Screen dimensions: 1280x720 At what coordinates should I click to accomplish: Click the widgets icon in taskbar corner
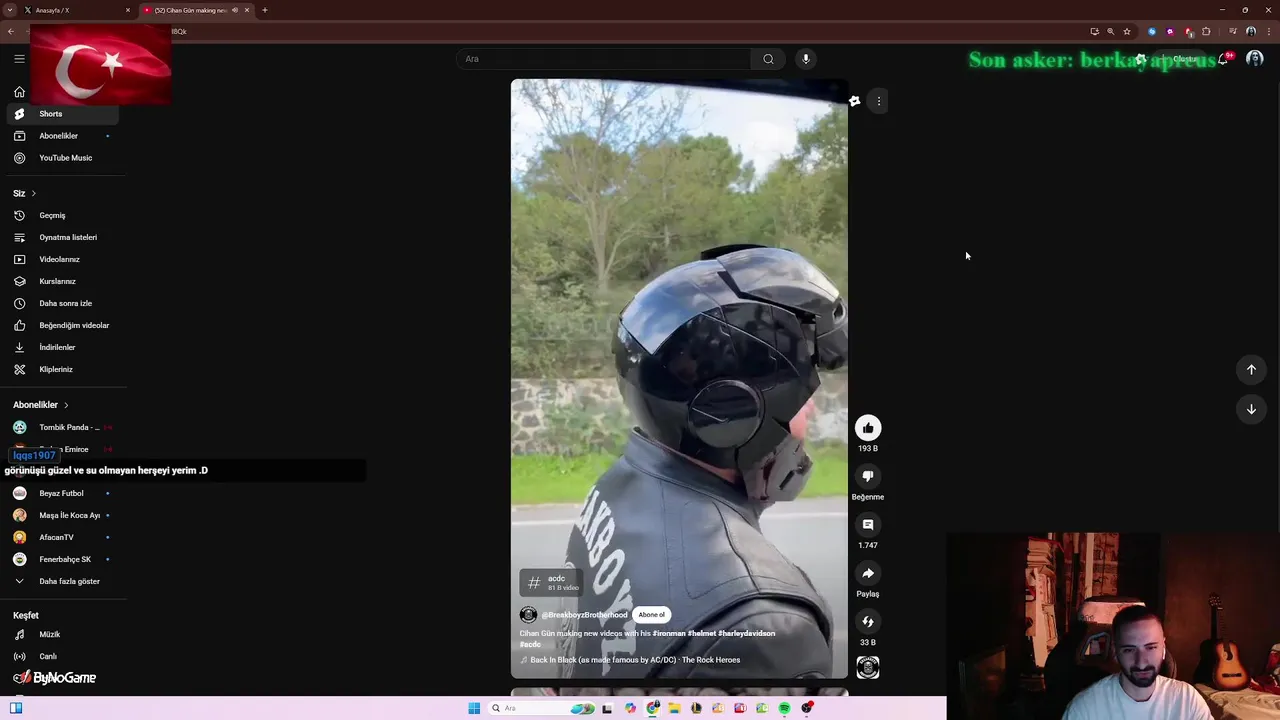(15, 708)
